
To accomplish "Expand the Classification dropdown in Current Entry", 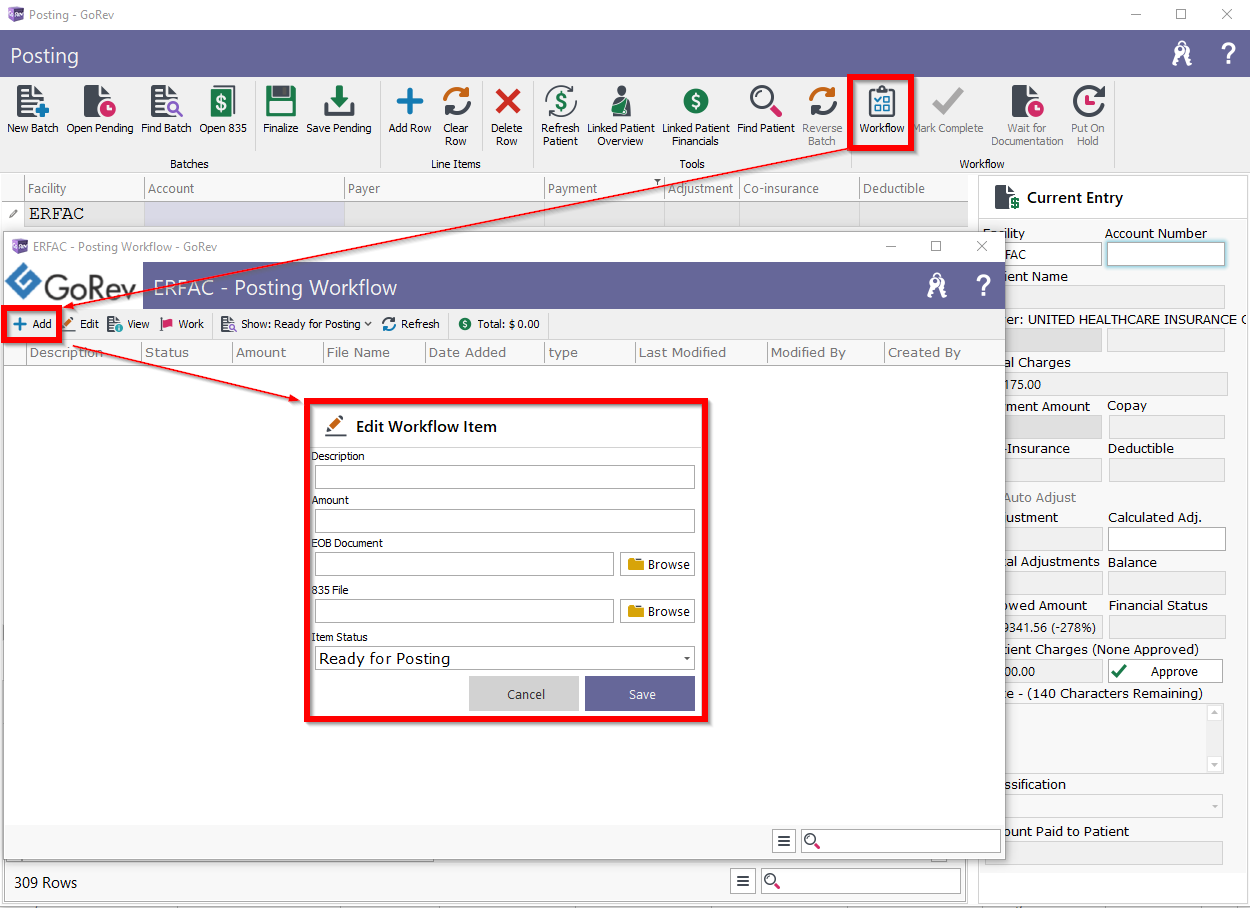I will pyautogui.click(x=1215, y=806).
